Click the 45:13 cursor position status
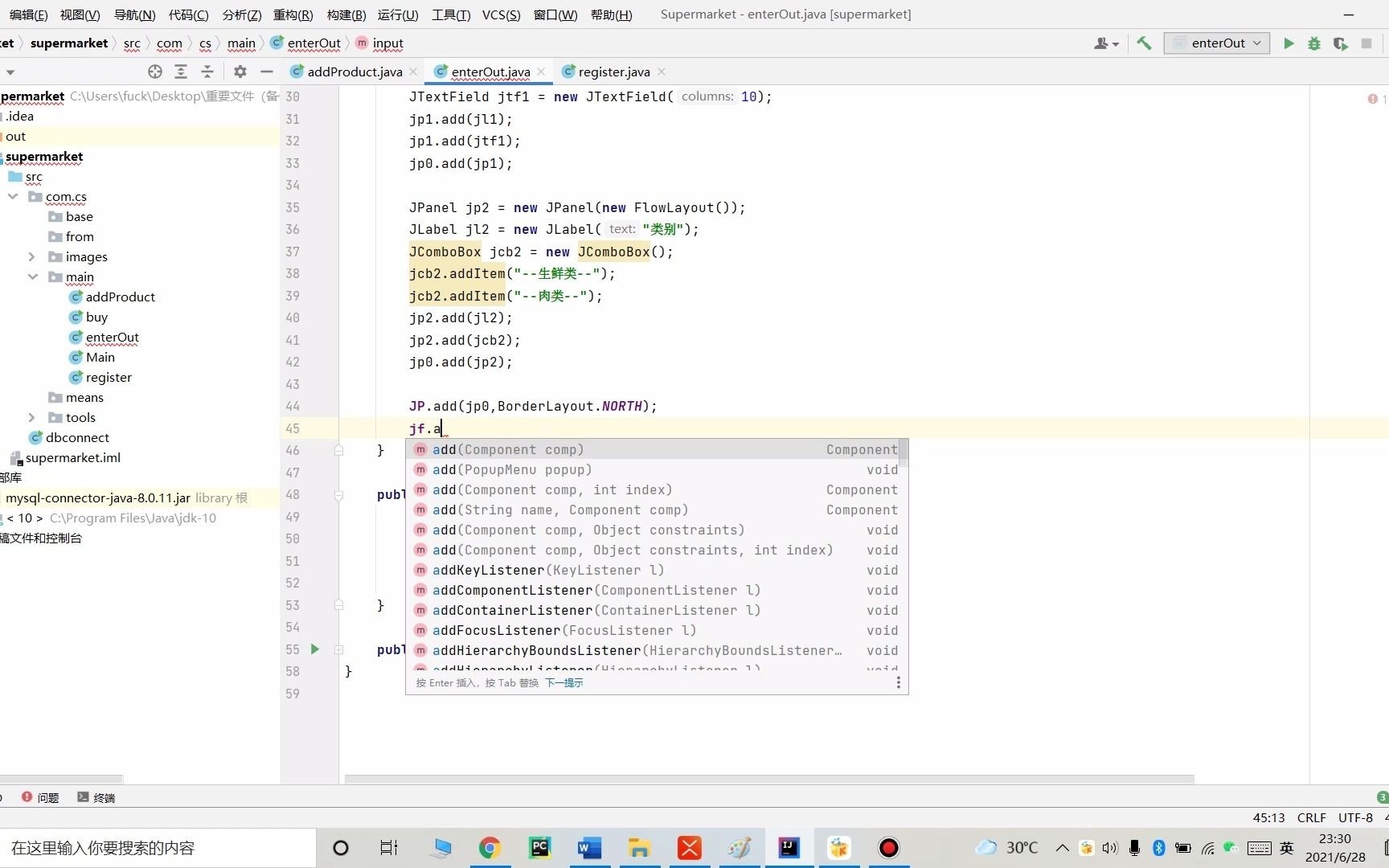The height and width of the screenshot is (868, 1389). pyautogui.click(x=1268, y=817)
